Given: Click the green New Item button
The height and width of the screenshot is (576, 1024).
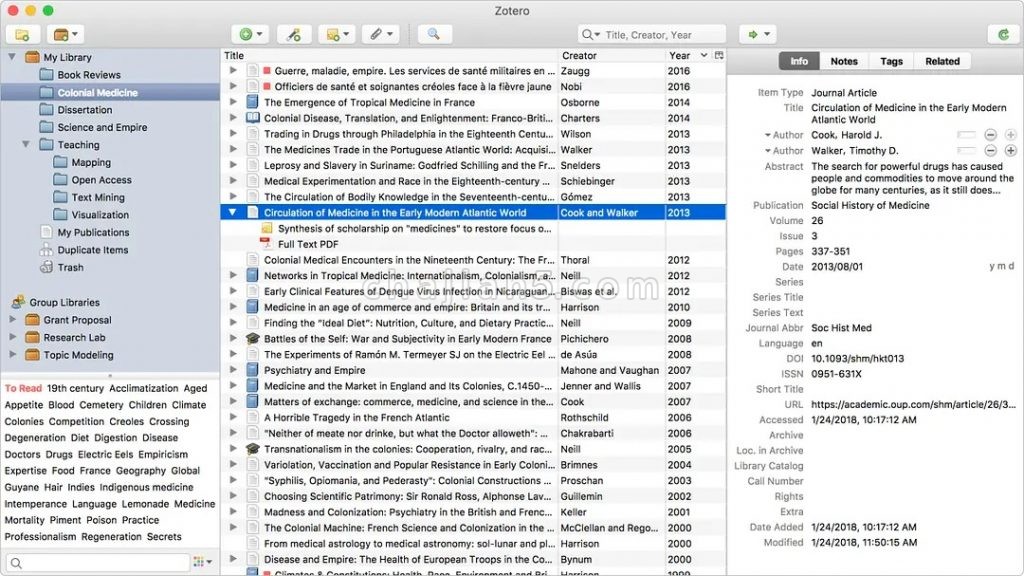Looking at the screenshot, I should (x=251, y=35).
